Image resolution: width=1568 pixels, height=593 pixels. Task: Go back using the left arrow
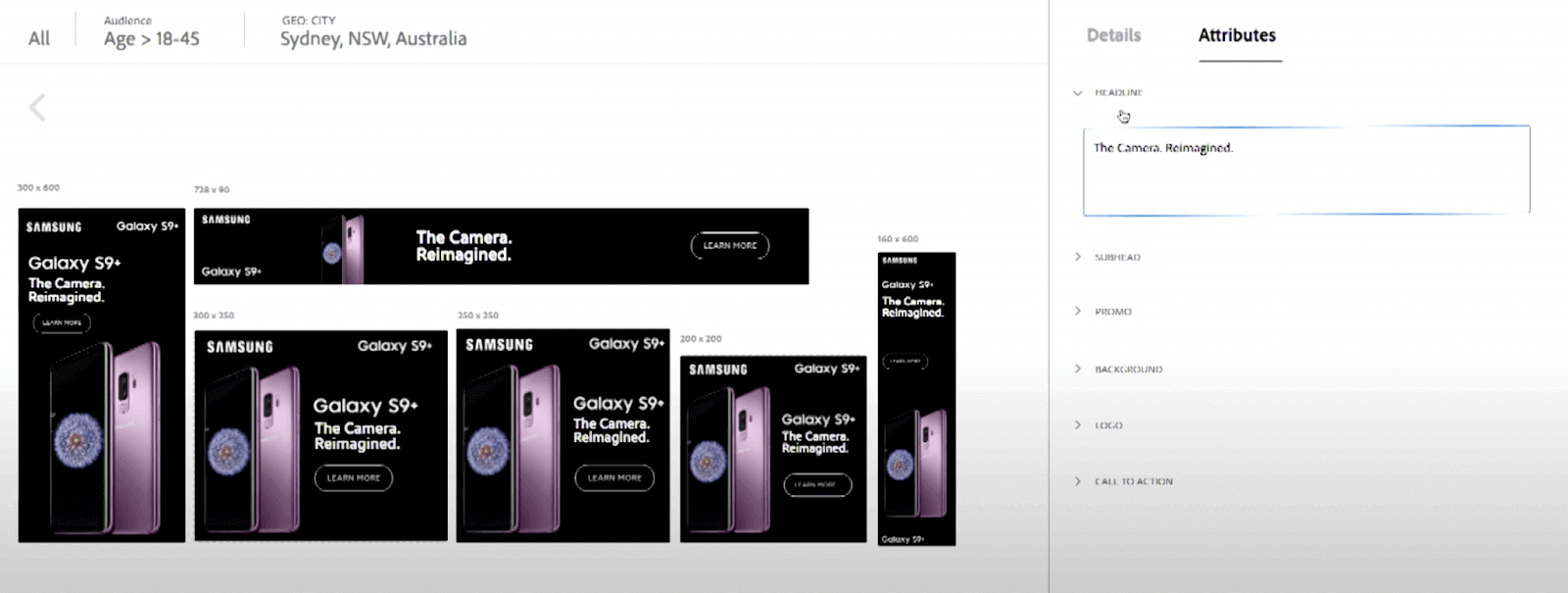pyautogui.click(x=37, y=108)
